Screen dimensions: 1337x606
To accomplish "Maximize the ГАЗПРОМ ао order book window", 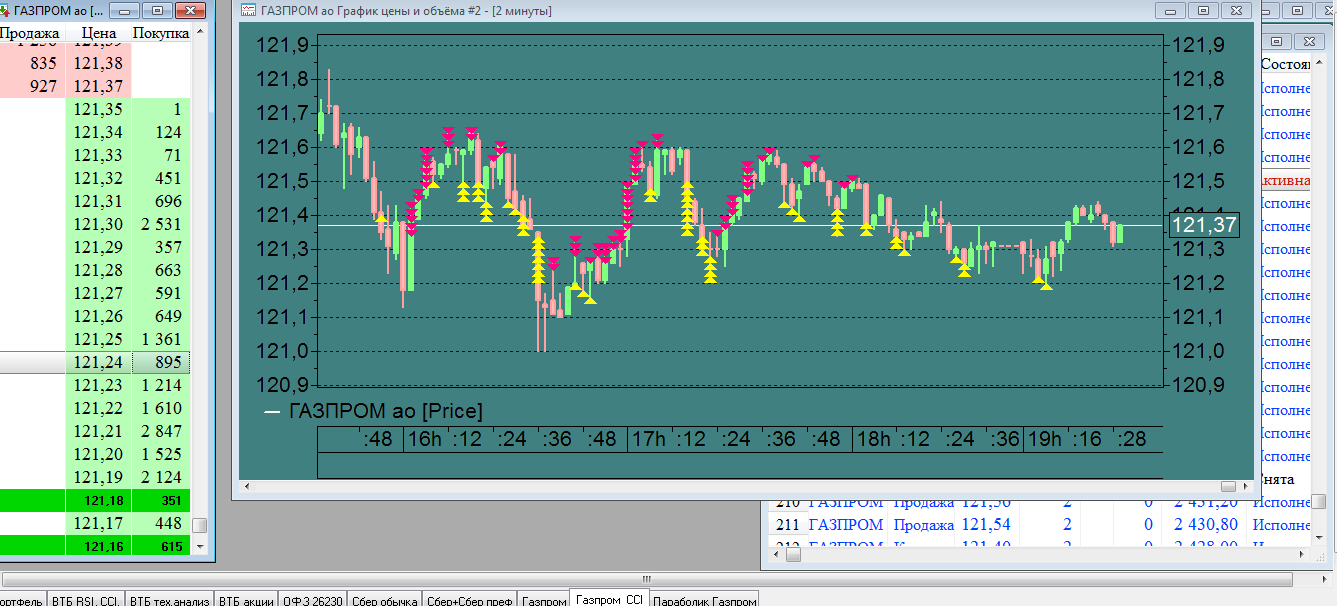I will pyautogui.click(x=157, y=11).
